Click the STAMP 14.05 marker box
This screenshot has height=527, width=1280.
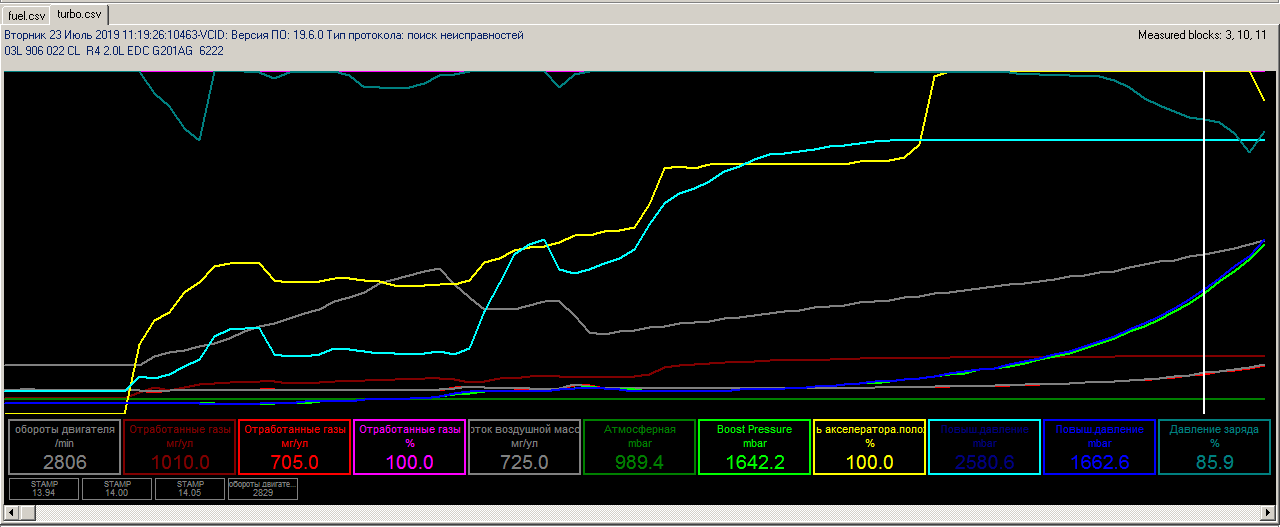click(189, 488)
